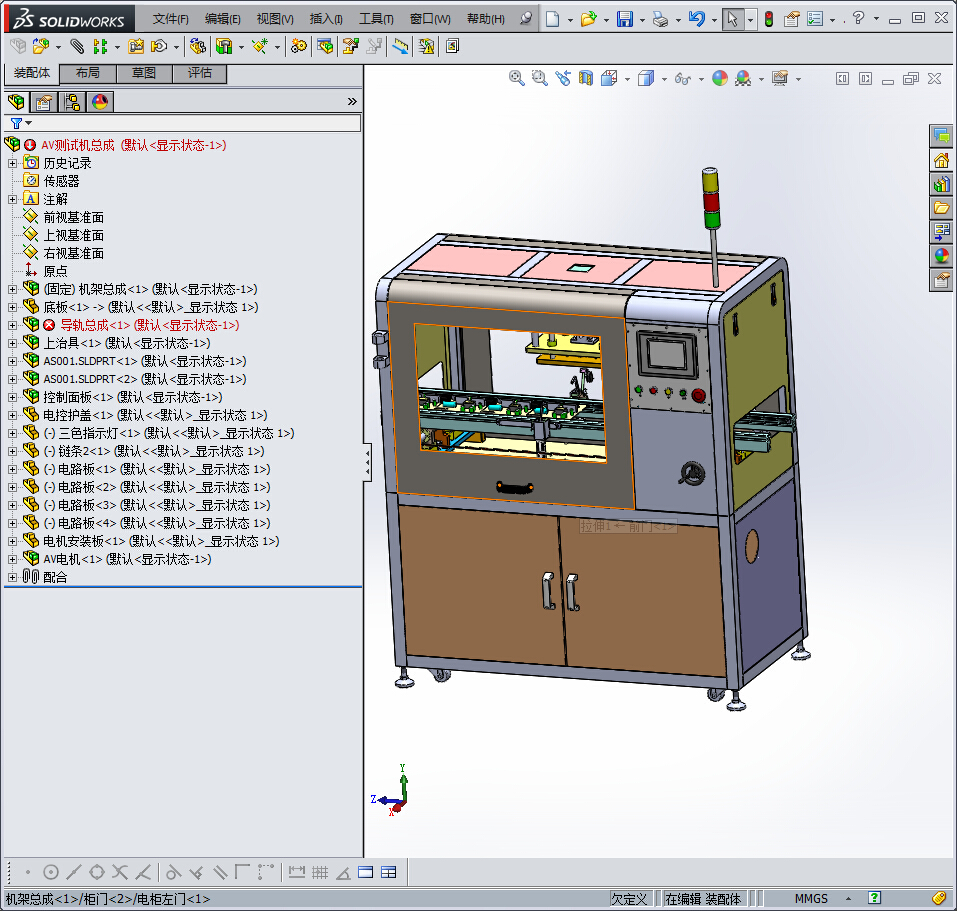Click the Edit Appearance color ball icon
This screenshot has width=957, height=911.
click(720, 78)
